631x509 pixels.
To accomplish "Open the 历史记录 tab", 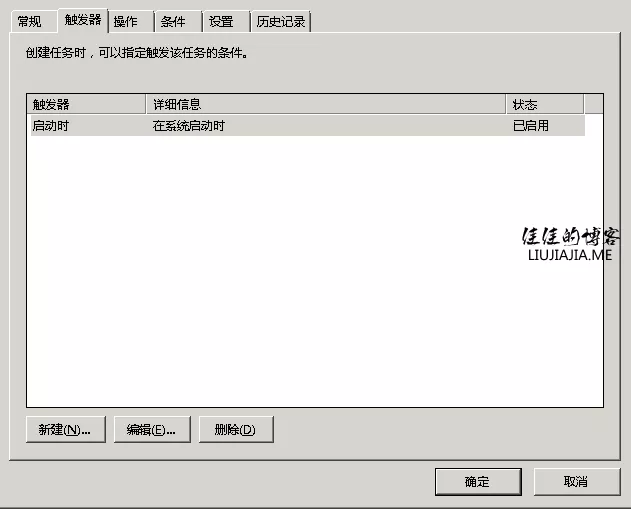I will tap(280, 22).
